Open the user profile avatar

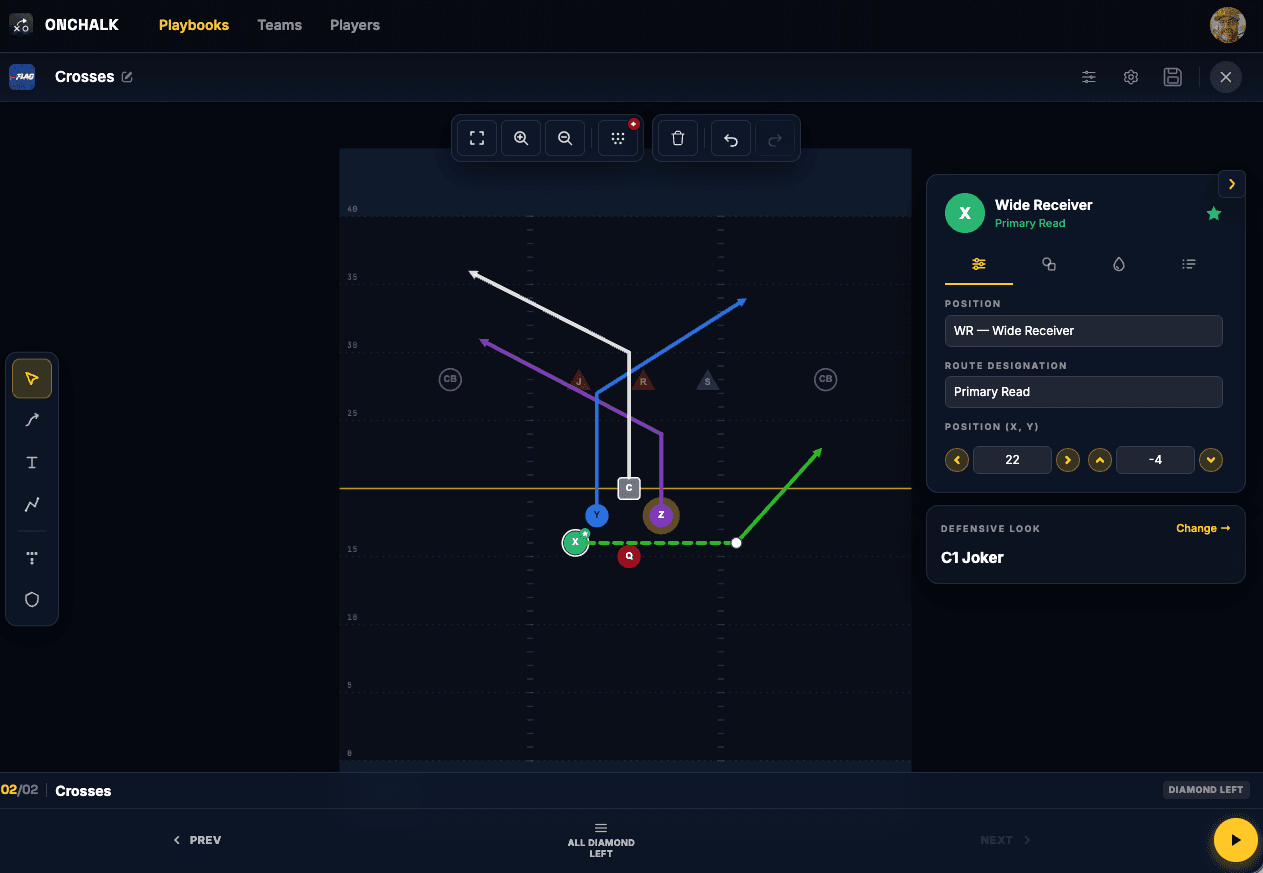point(1227,25)
